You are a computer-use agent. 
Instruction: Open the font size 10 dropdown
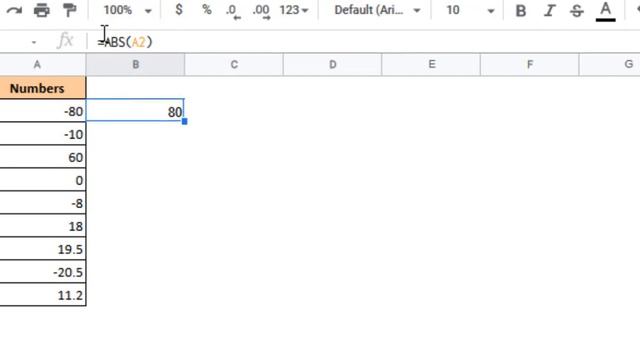point(470,10)
